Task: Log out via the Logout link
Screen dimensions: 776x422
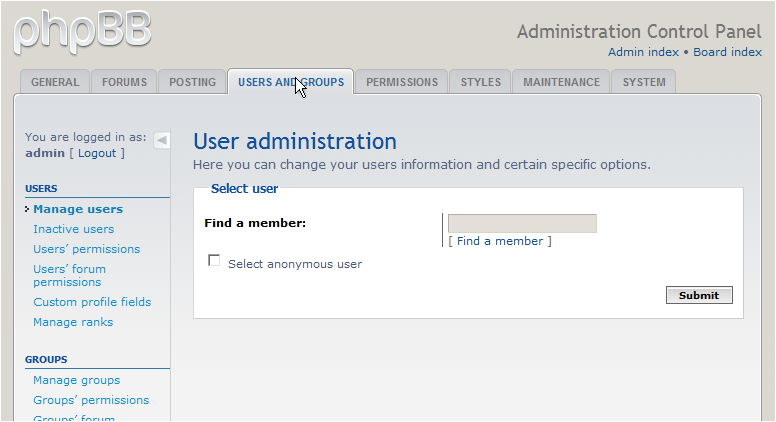Action: 97,153
